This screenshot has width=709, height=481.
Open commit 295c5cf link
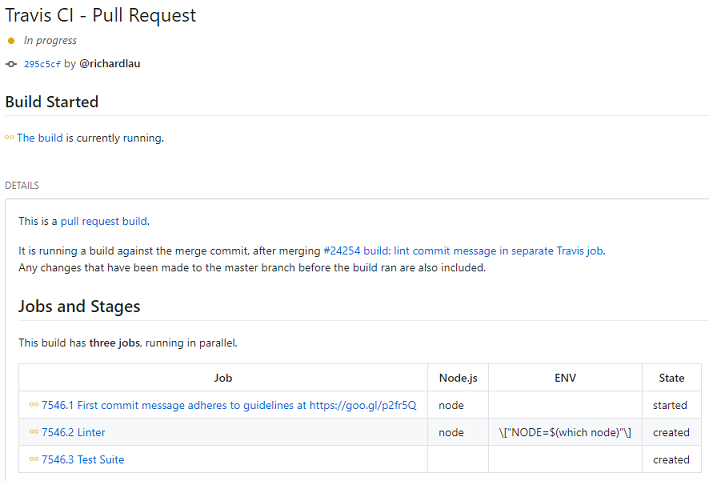(42, 64)
